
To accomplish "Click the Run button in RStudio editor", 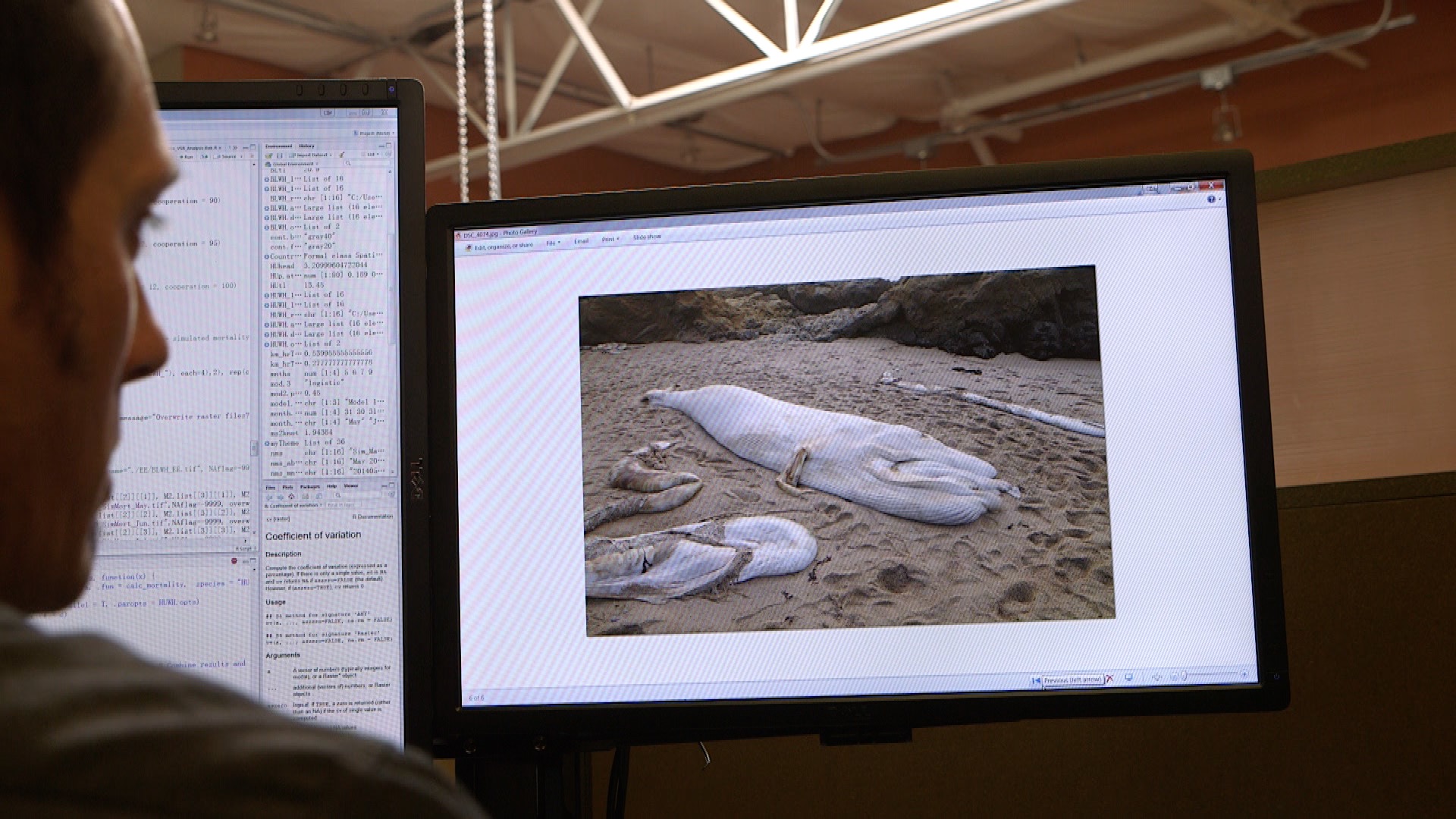I will pyautogui.click(x=187, y=157).
